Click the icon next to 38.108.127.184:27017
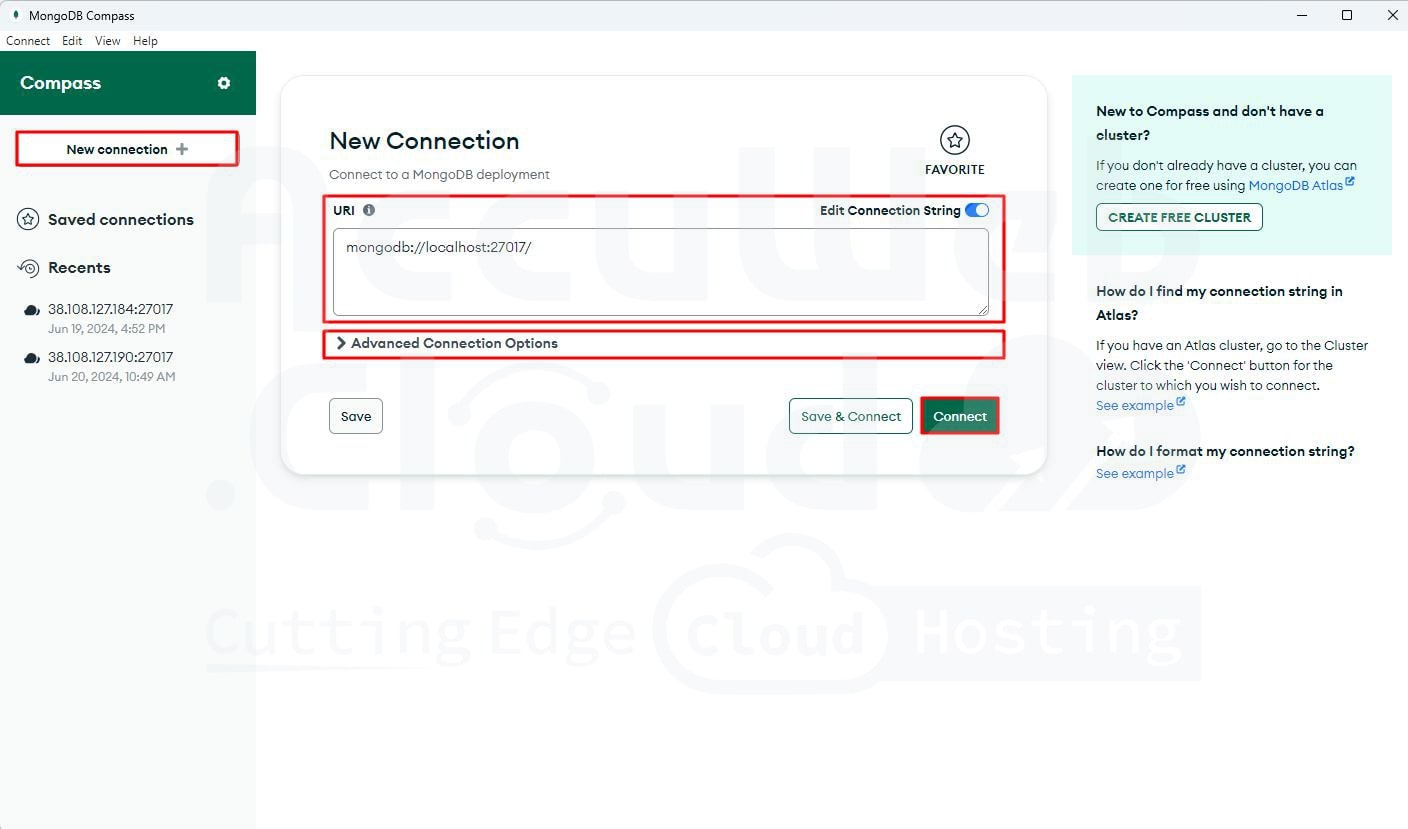 (32, 310)
